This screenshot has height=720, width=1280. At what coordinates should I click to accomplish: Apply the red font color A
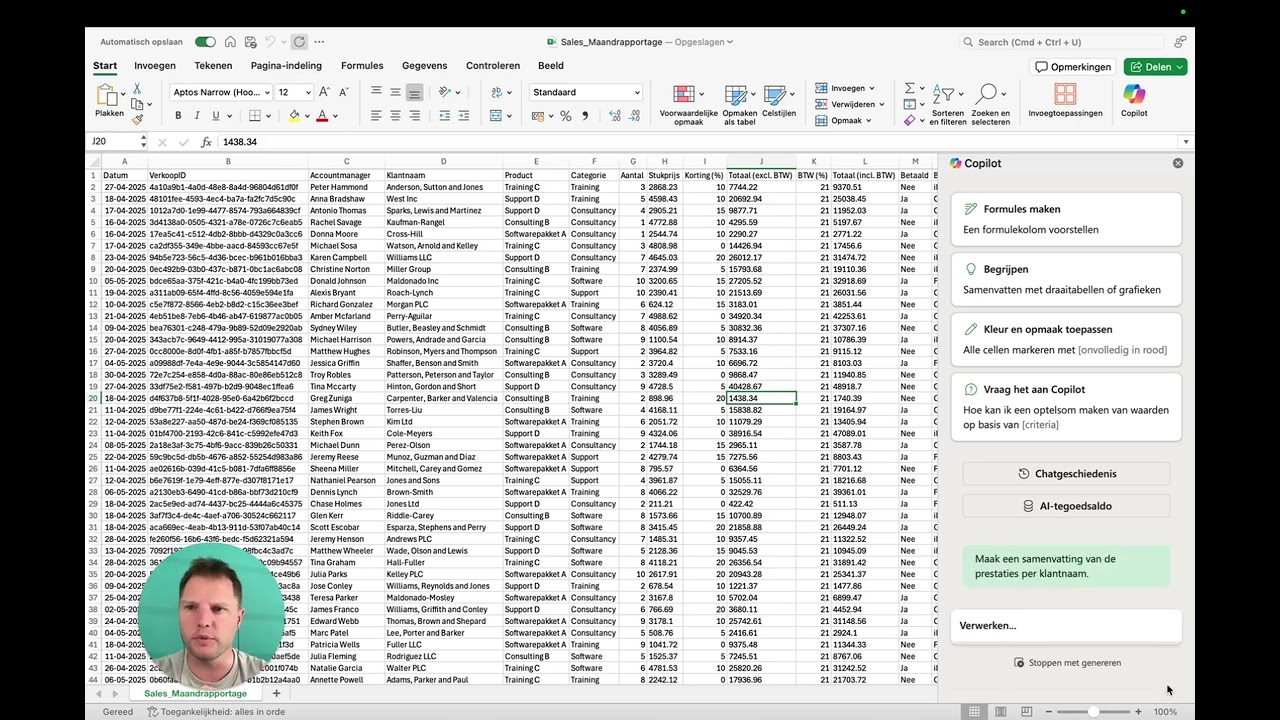[321, 116]
